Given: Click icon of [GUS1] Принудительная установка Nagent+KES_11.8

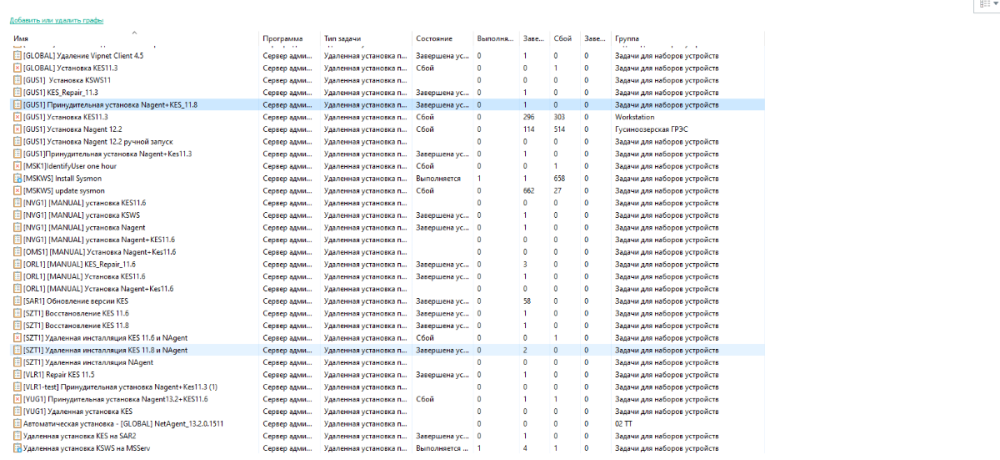Looking at the screenshot, I should [17, 105].
